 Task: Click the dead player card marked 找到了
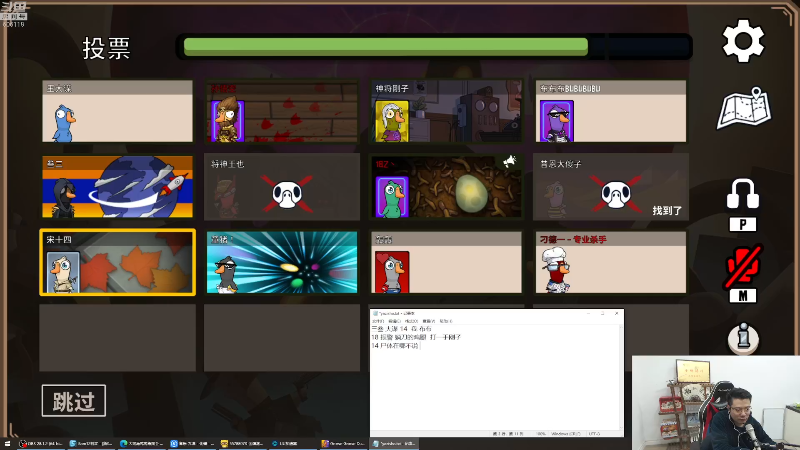tap(611, 187)
